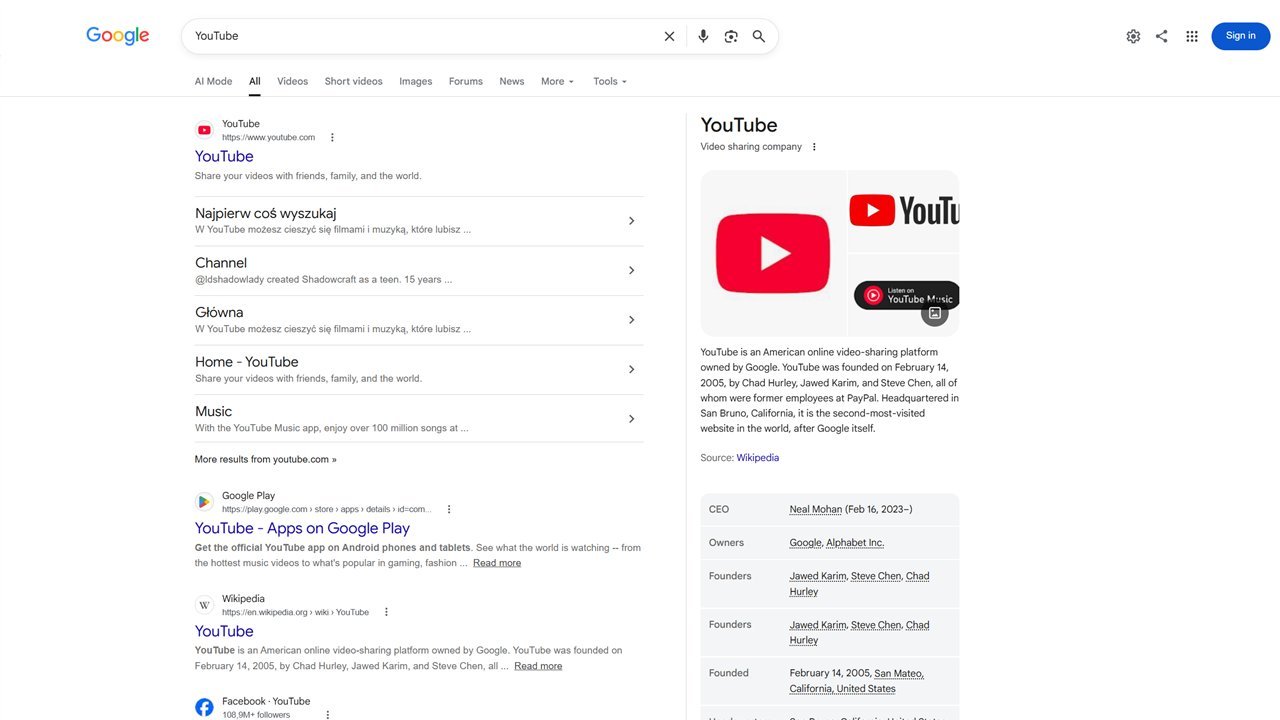Open the Channel sitelink row
This screenshot has width=1280, height=720.
[x=419, y=271]
